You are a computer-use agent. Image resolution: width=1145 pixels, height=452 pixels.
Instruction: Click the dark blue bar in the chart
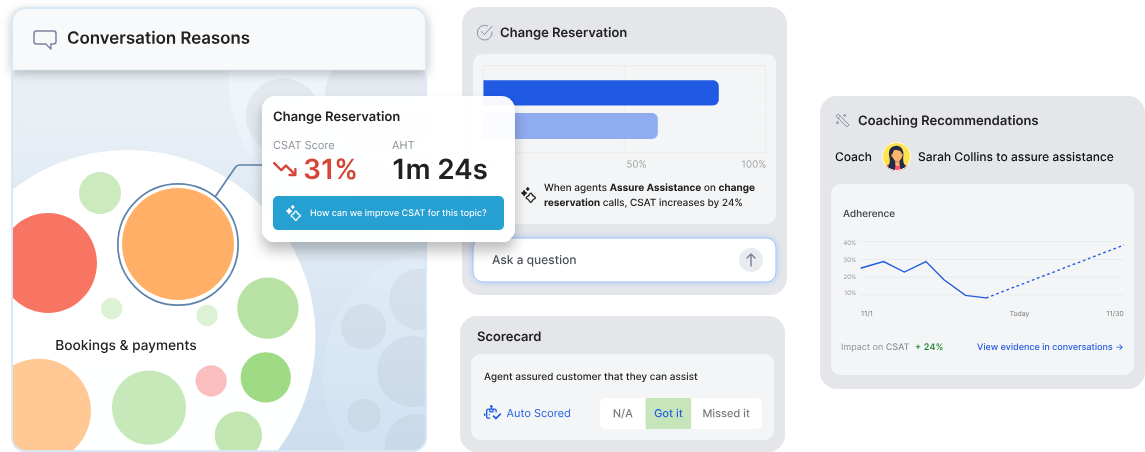[601, 93]
